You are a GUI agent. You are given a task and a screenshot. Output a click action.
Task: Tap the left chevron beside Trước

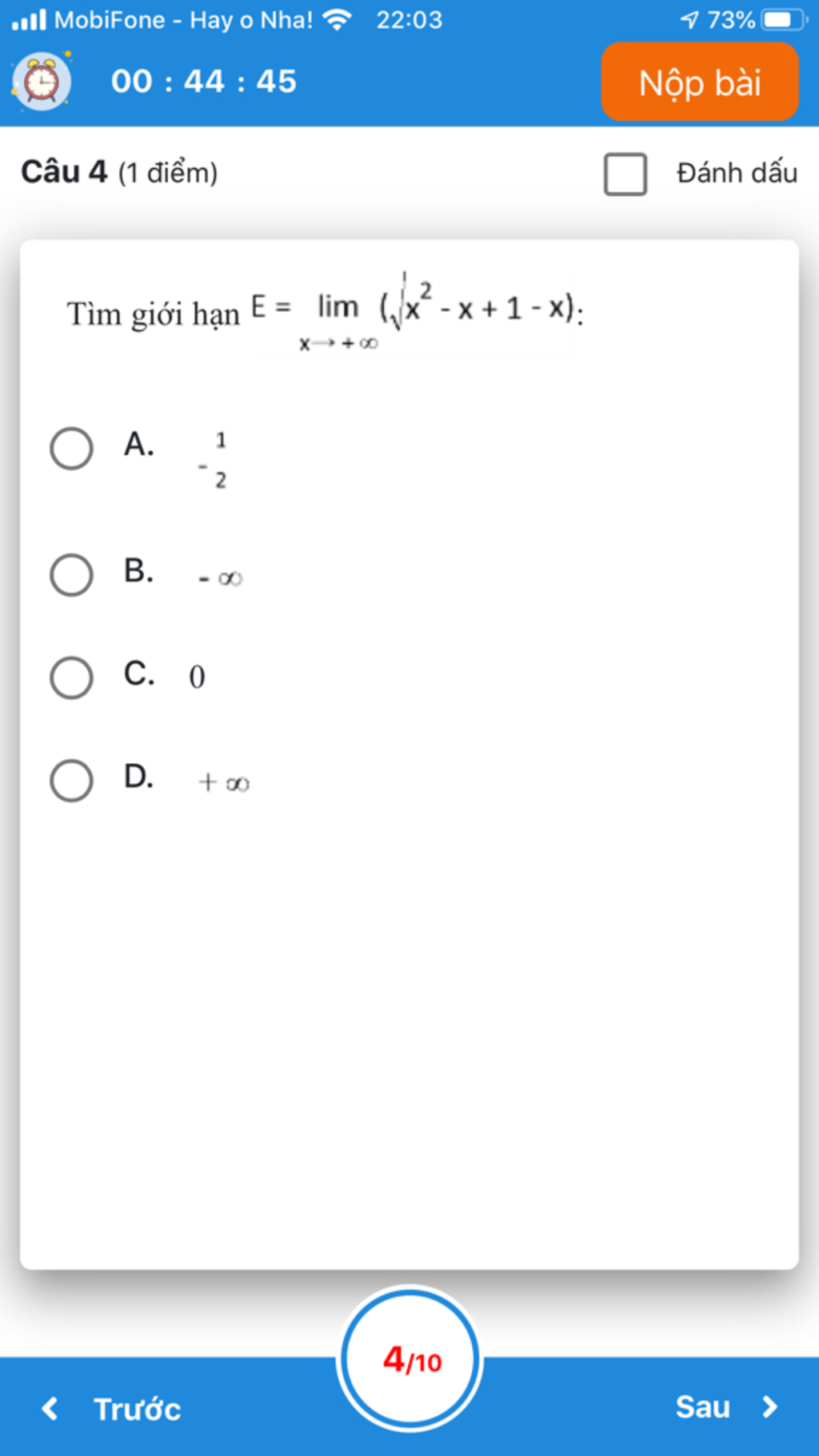click(x=50, y=1408)
